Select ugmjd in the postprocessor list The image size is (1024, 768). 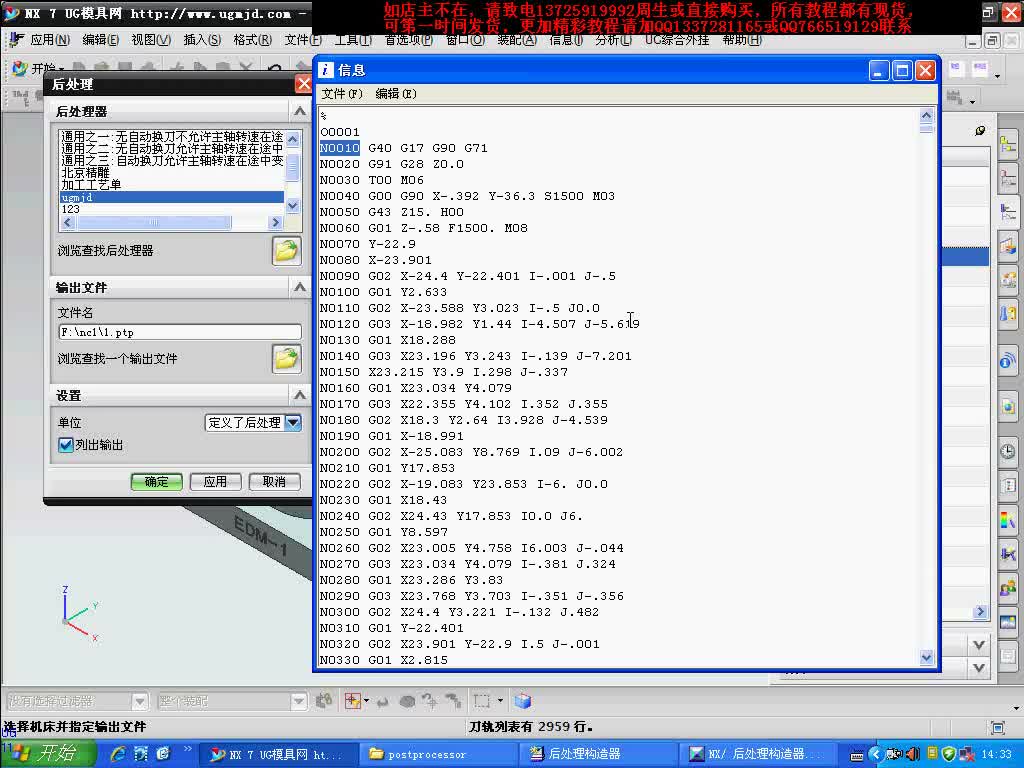click(x=172, y=197)
